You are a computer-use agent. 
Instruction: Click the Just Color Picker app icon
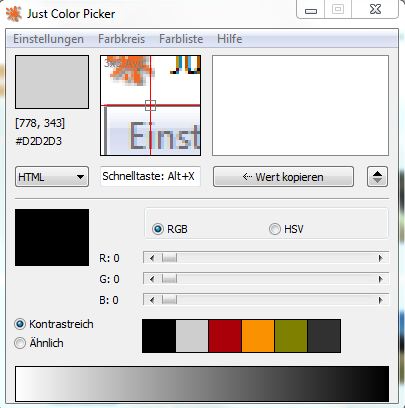tap(14, 14)
